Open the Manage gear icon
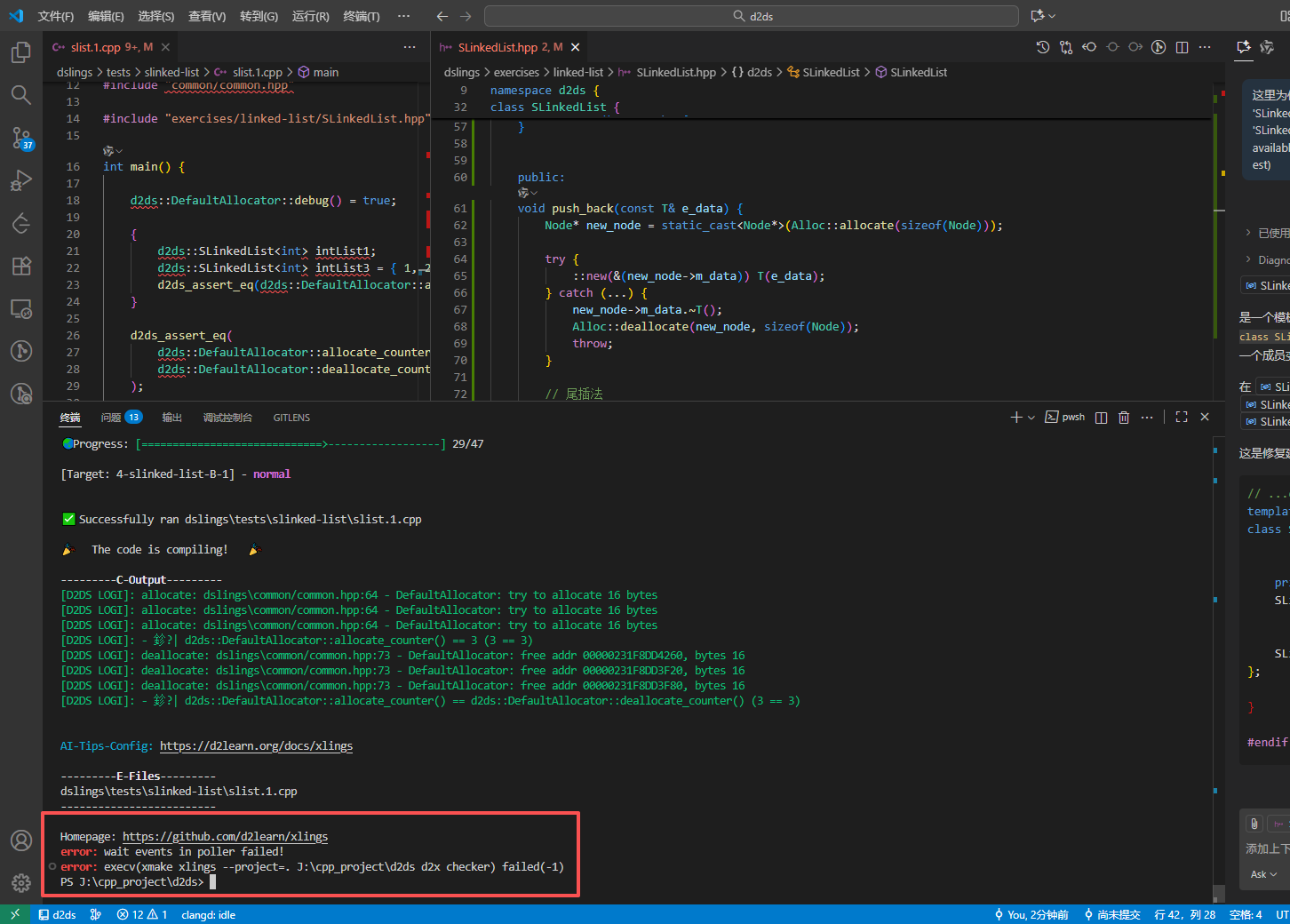 click(x=21, y=883)
